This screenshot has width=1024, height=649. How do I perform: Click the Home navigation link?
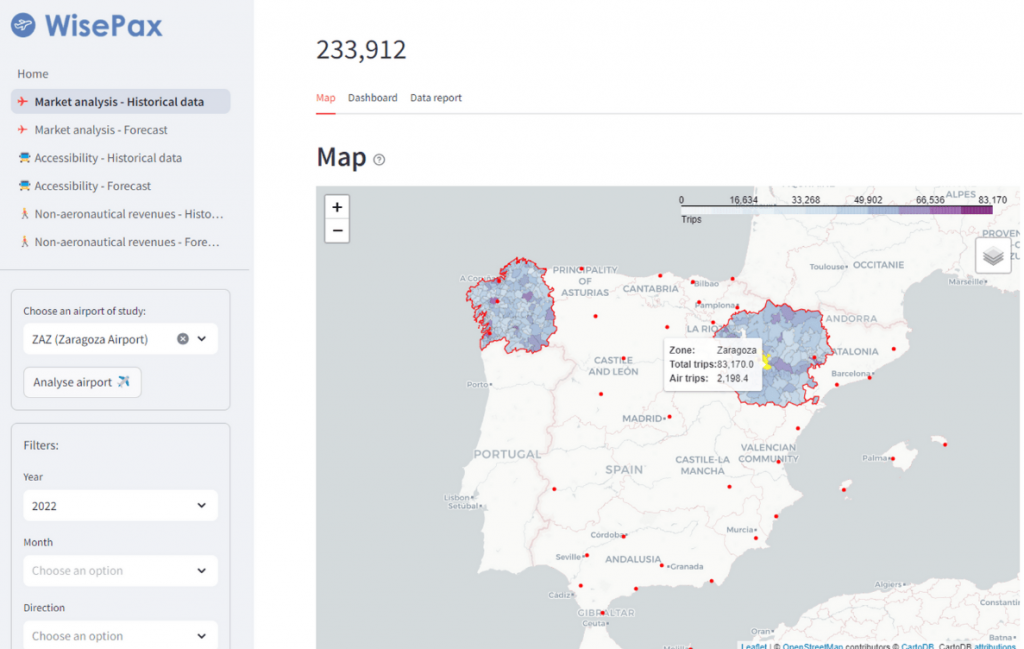(x=33, y=74)
